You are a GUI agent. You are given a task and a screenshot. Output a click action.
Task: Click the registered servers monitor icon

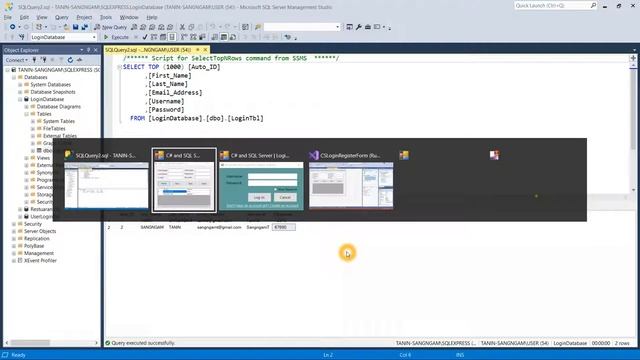pos(349,27)
